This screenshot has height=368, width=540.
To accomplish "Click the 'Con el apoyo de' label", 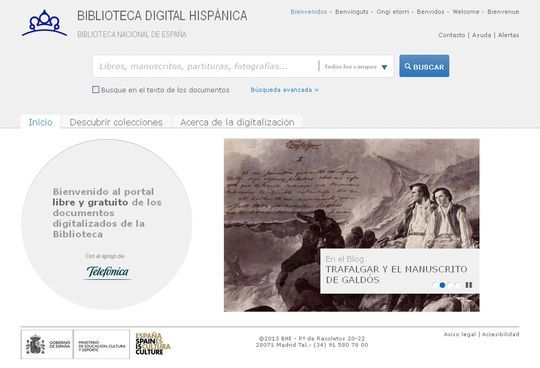I will click(105, 256).
